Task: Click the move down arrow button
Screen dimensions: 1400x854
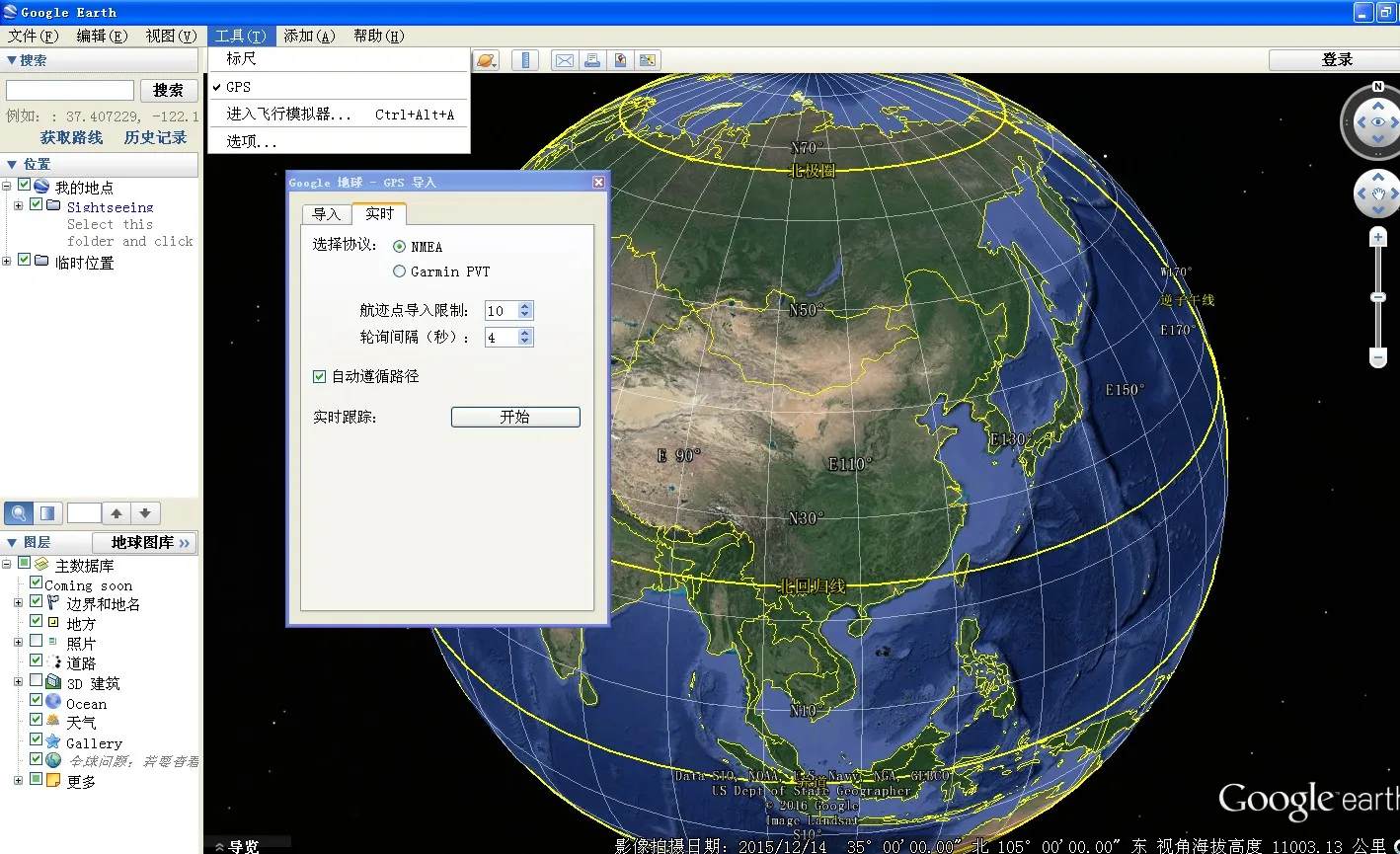Action: 145,513
